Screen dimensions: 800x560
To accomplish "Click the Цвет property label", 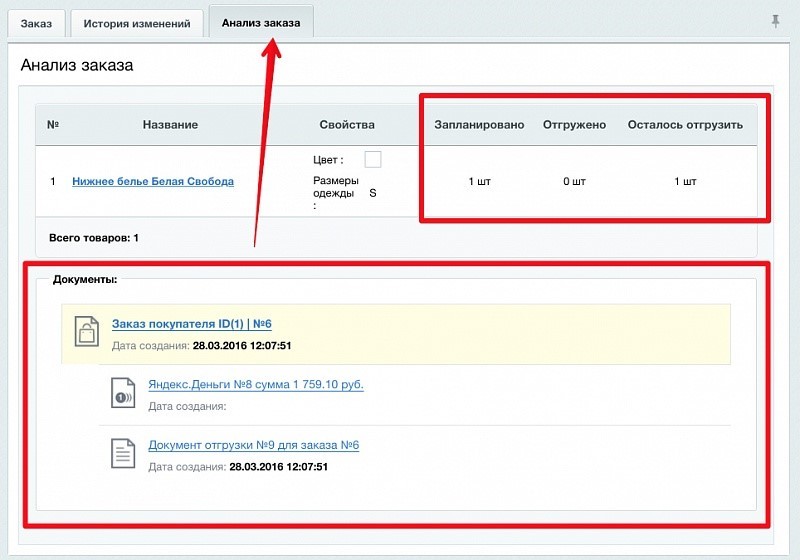I will click(x=328, y=160).
